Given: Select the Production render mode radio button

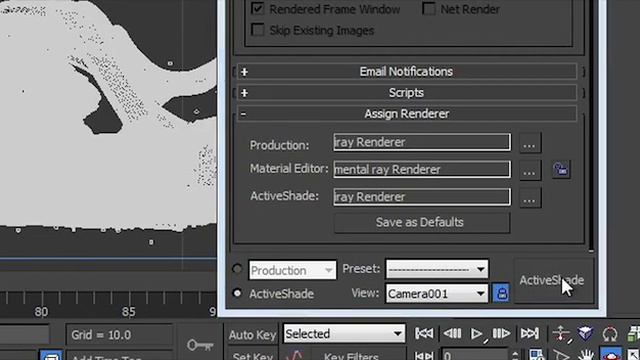Looking at the screenshot, I should coord(237,269).
